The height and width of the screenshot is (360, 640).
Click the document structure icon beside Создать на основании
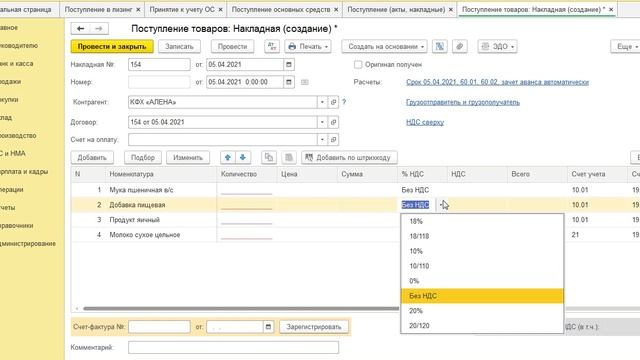click(x=440, y=47)
